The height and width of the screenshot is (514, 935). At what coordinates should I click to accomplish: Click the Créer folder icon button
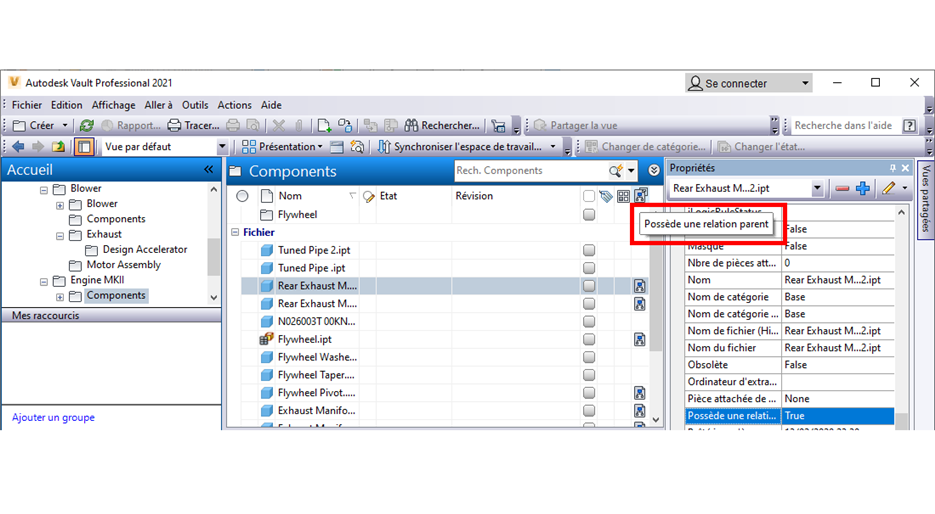pos(20,125)
